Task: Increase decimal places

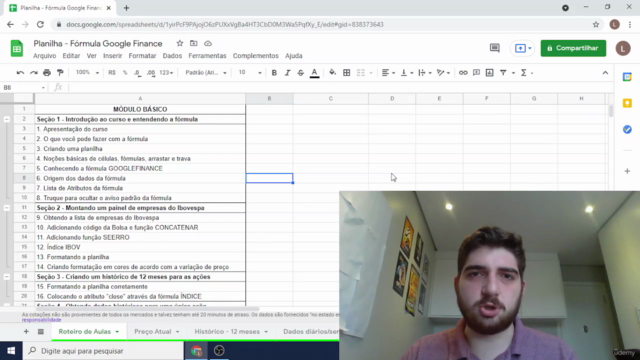Action: click(x=151, y=73)
